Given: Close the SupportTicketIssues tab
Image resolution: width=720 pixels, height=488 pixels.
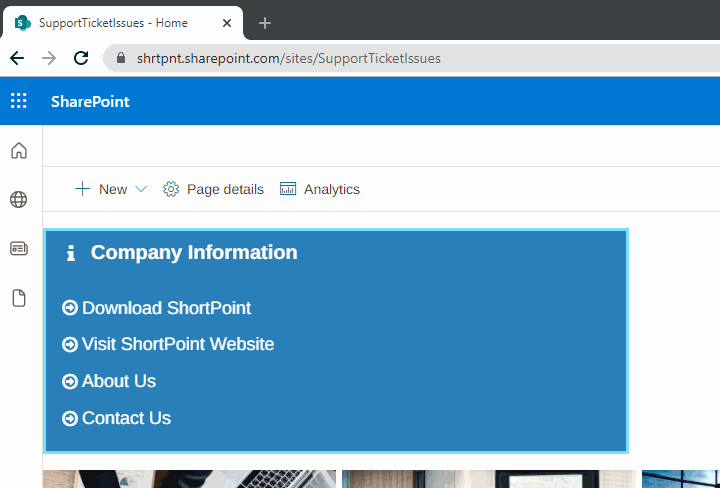Looking at the screenshot, I should click(x=227, y=23).
